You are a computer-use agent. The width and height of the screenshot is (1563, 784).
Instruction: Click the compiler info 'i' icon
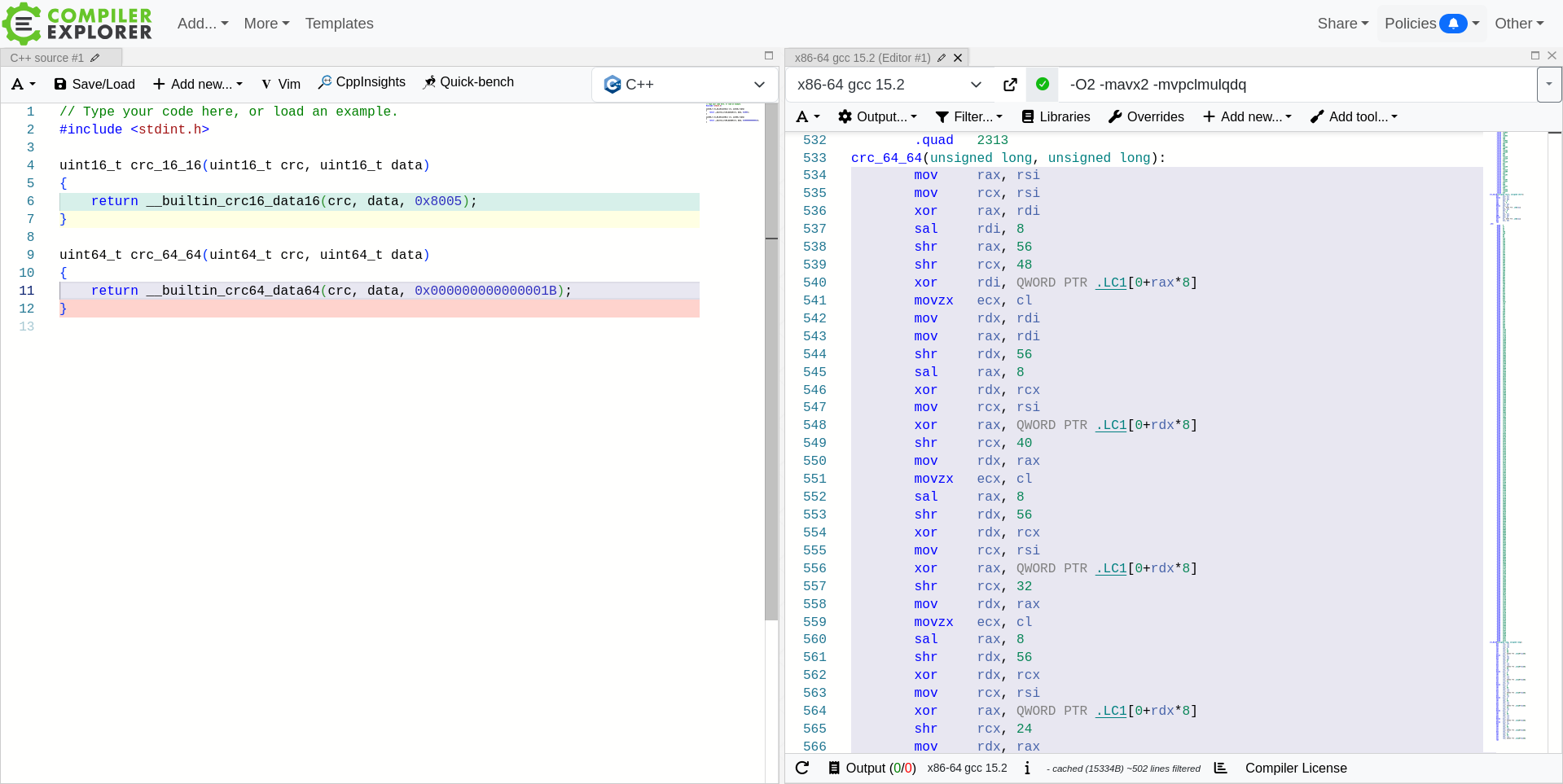click(x=1027, y=768)
